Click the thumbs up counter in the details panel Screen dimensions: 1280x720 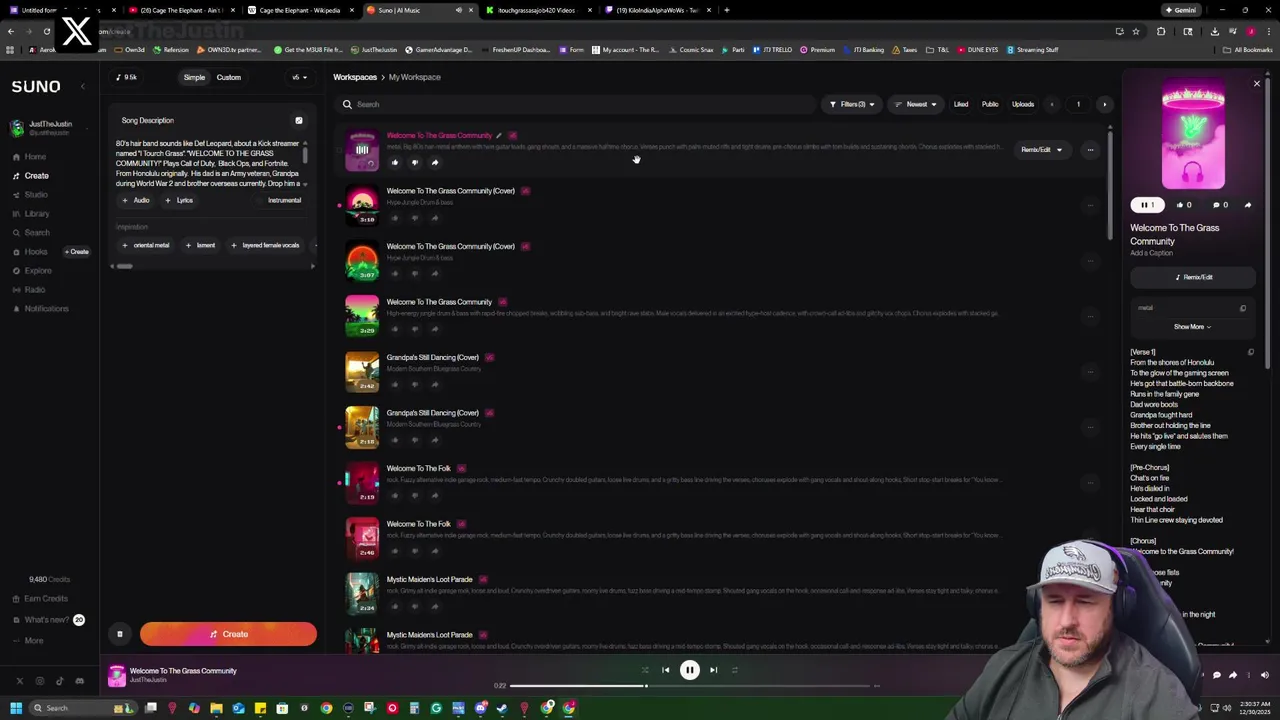[x=1185, y=205]
